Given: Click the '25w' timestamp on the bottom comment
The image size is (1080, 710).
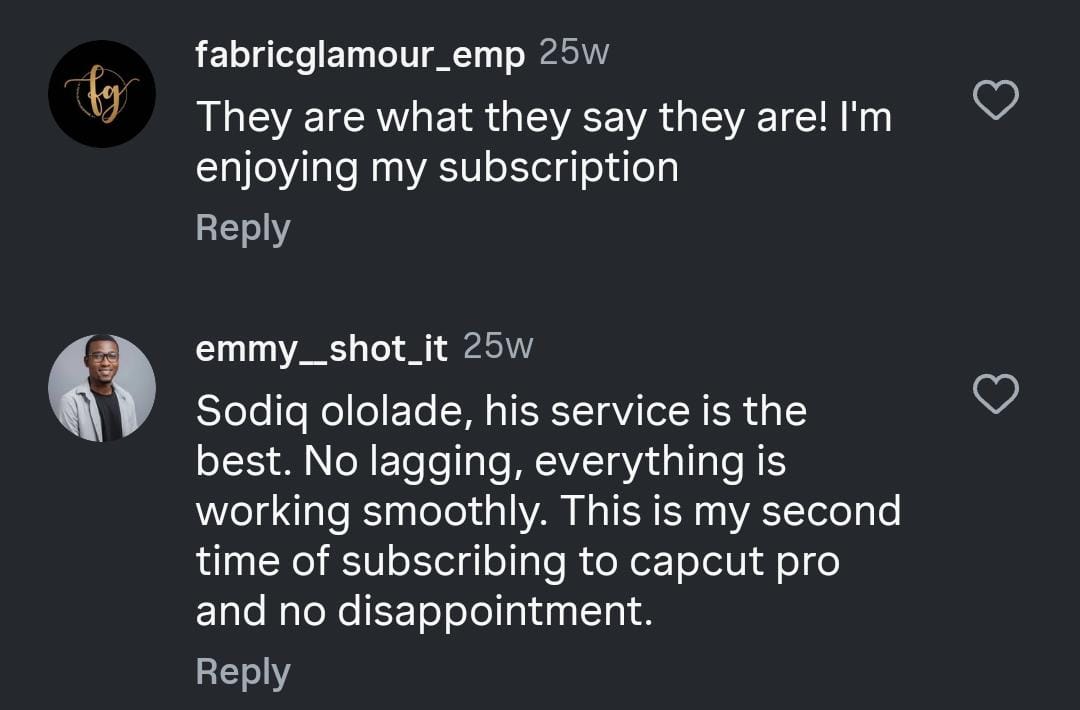Looking at the screenshot, I should [x=498, y=347].
